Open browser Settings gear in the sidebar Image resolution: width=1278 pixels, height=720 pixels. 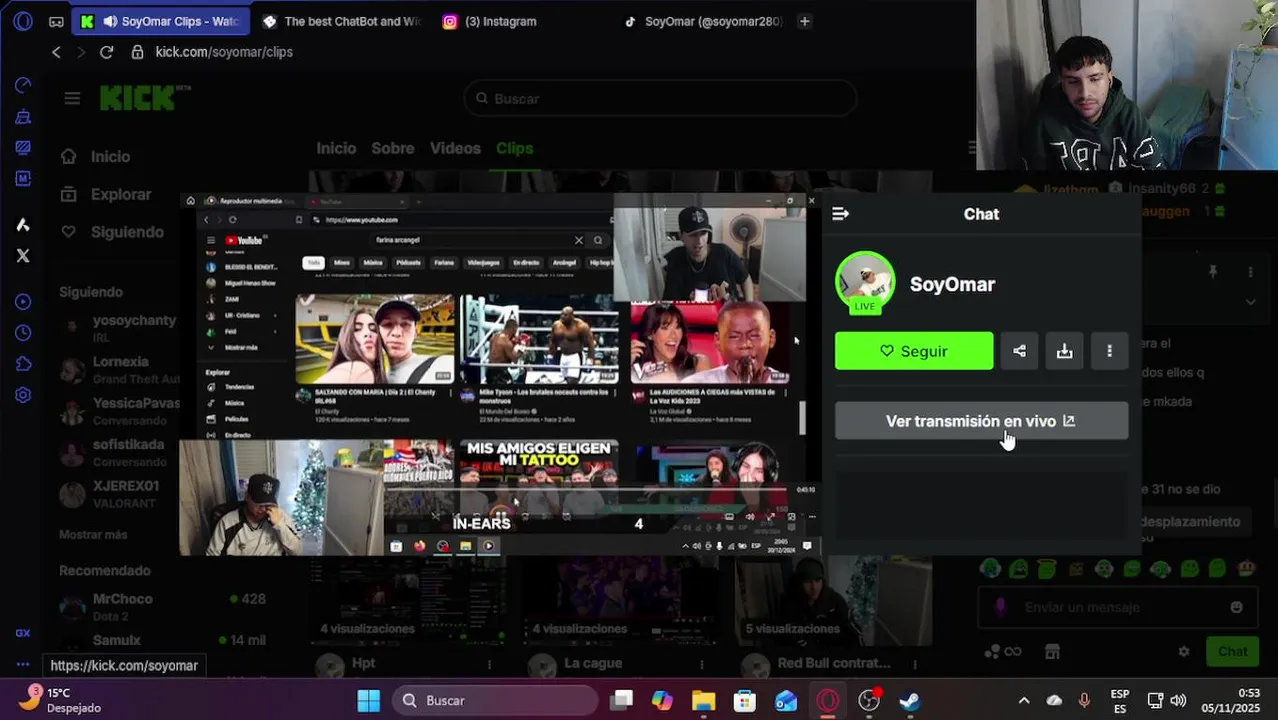click(23, 394)
